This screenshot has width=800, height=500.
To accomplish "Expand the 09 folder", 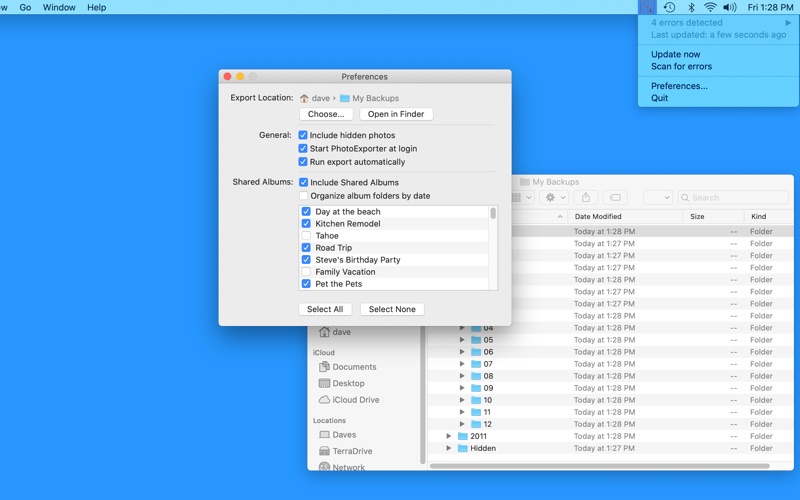I will tap(462, 388).
